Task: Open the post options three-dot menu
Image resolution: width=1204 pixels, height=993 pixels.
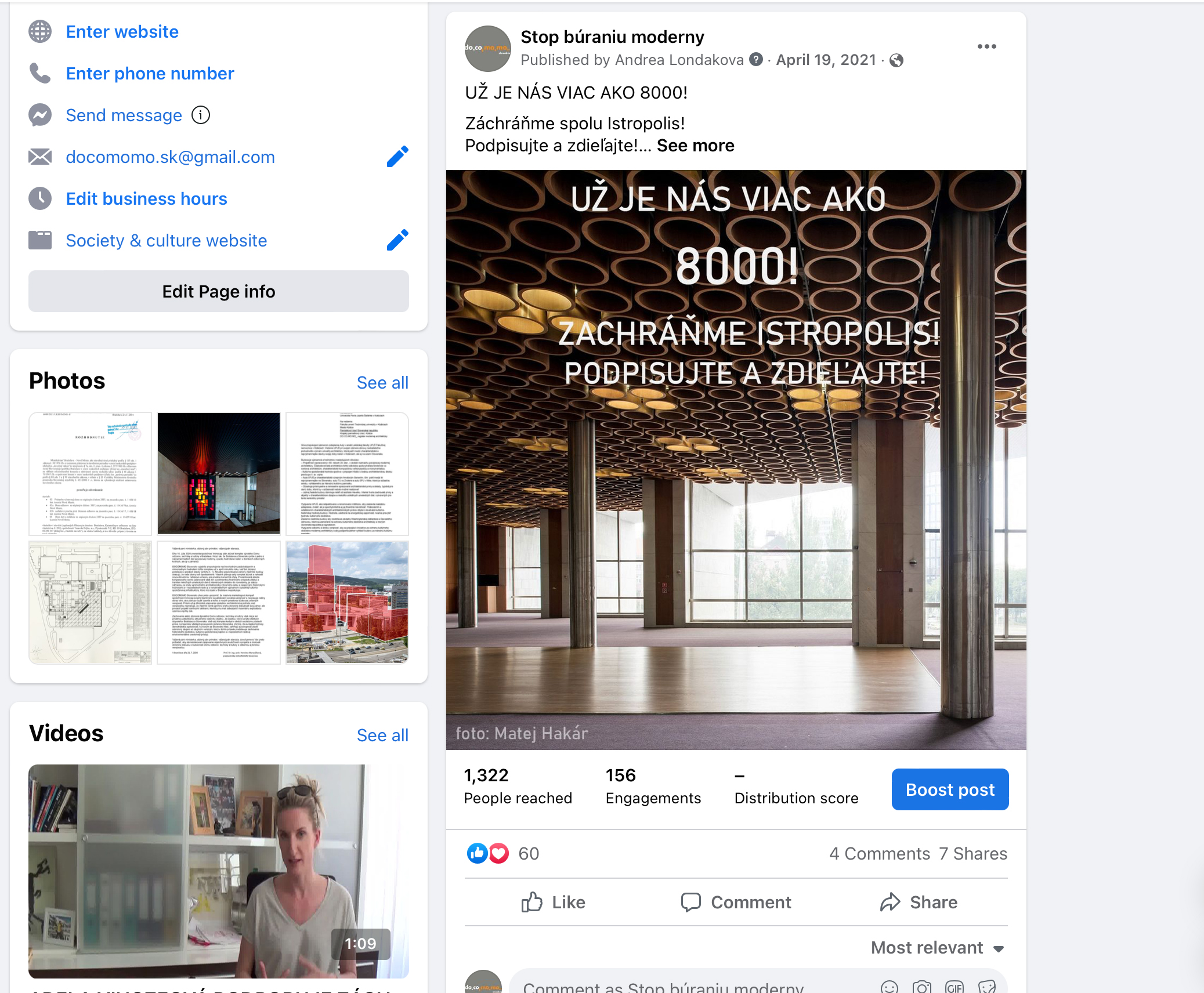Action: pos(986,46)
